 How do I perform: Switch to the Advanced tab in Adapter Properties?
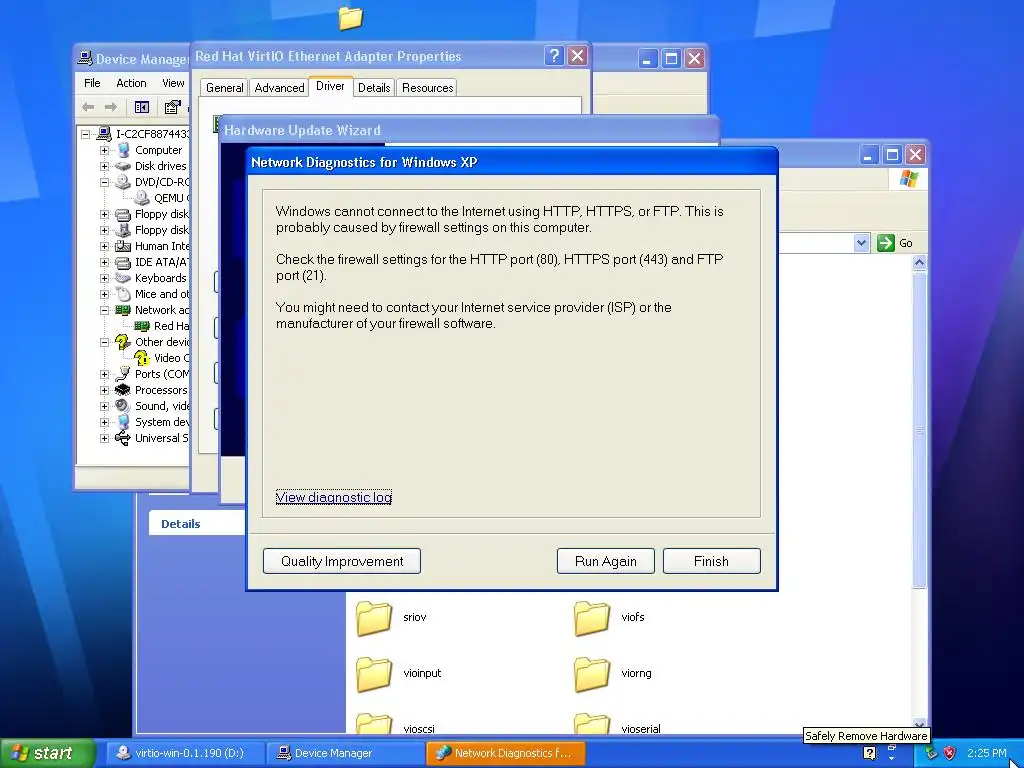pyautogui.click(x=280, y=88)
